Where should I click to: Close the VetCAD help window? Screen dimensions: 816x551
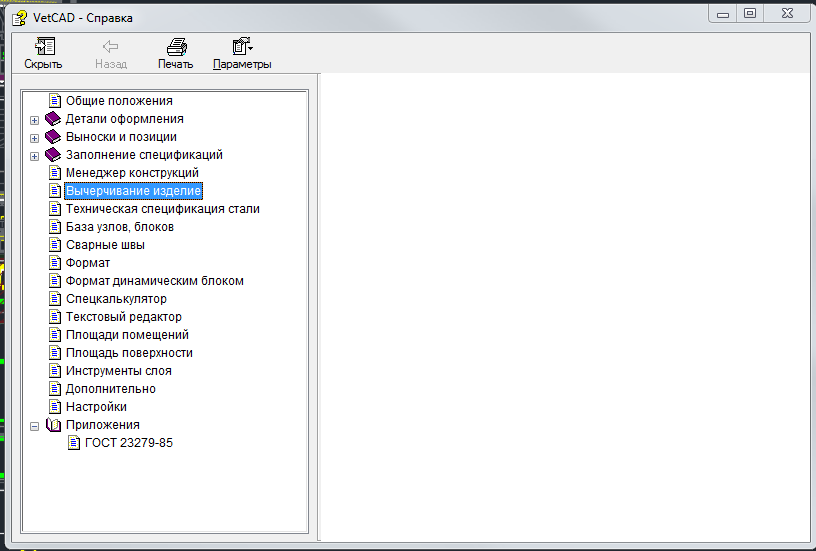(787, 14)
